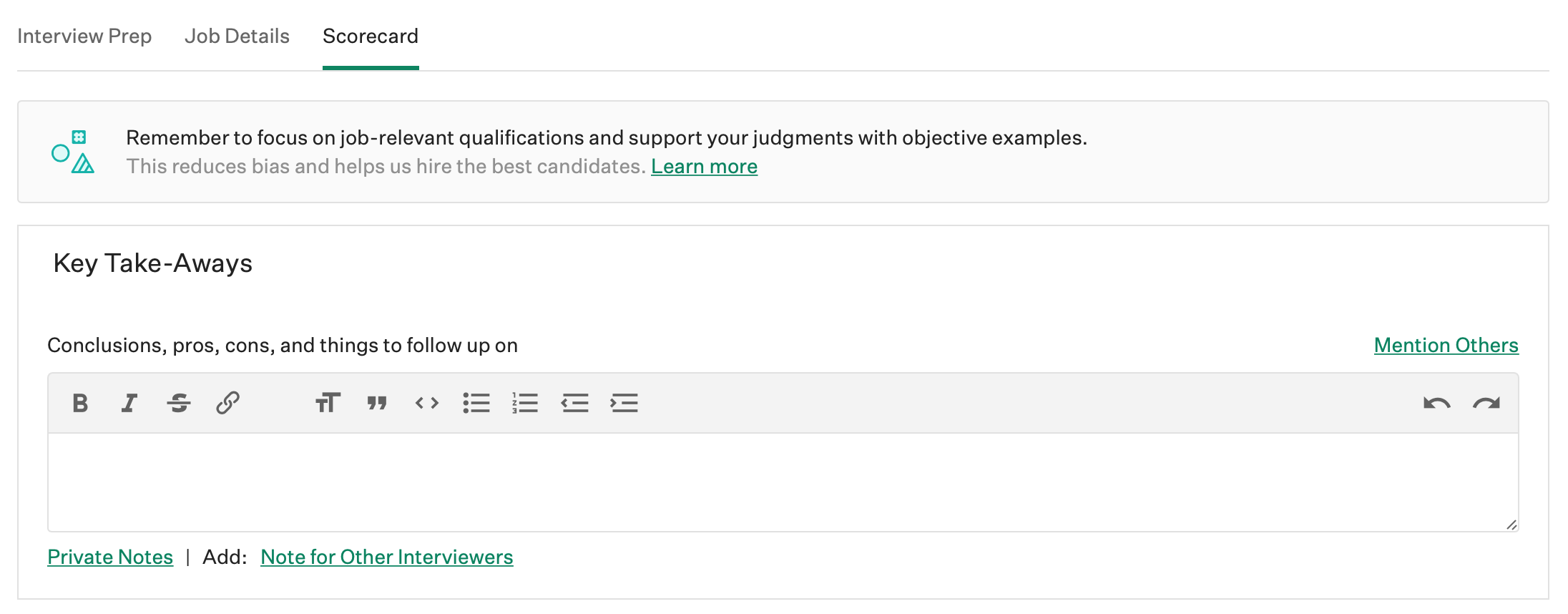Apply italic formatting to text
This screenshot has width=1568, height=614.
point(129,404)
